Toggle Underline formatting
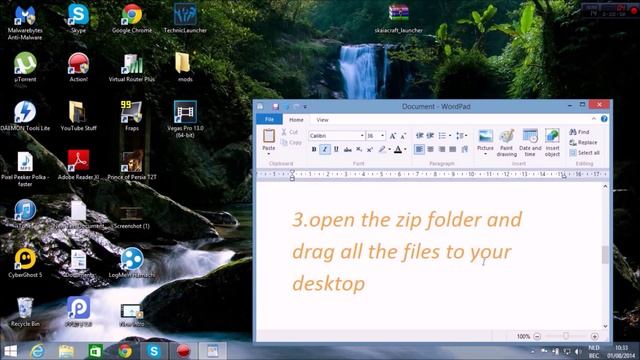640x360 pixels. coord(336,149)
